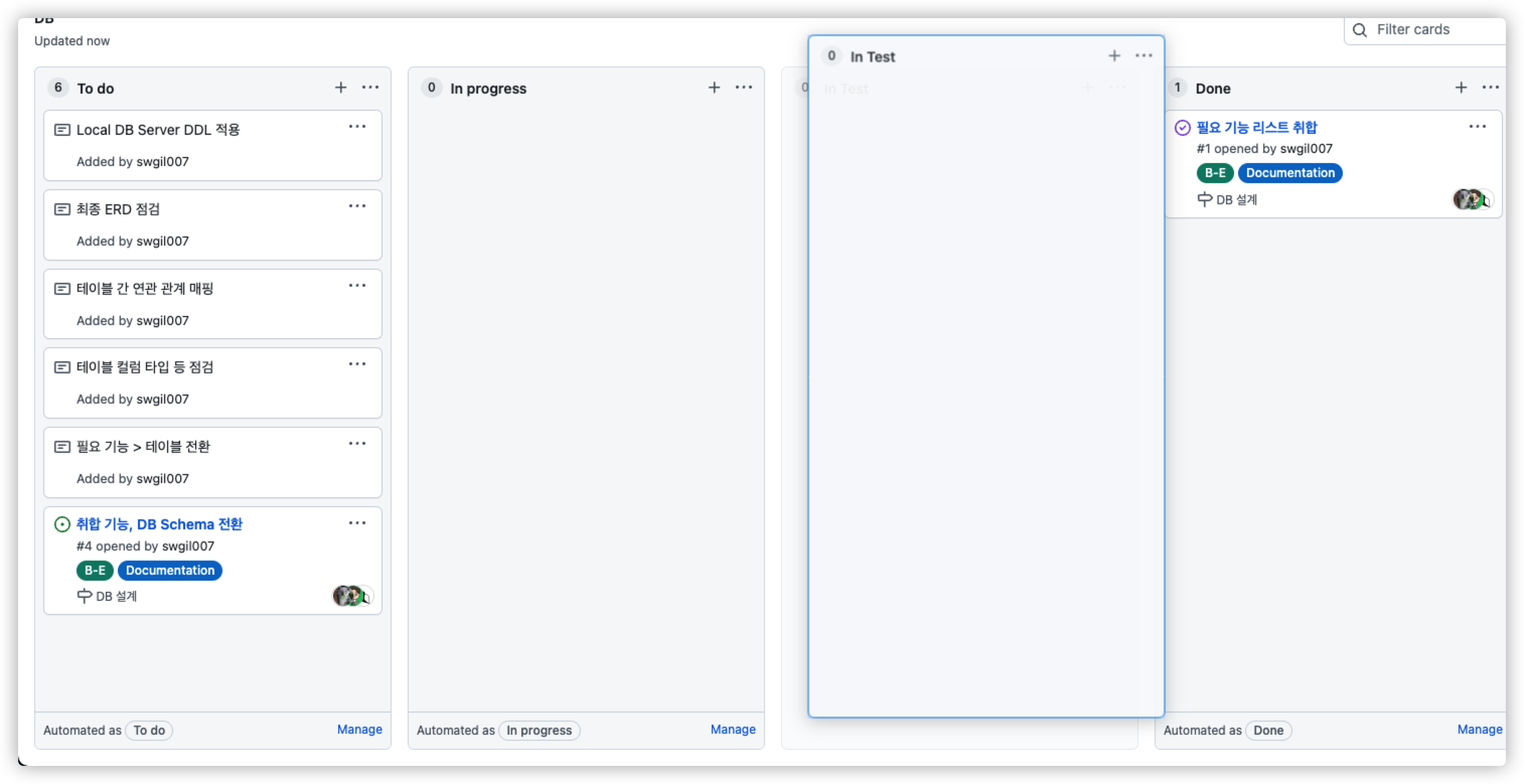Add a card to the In progress column
Screen dimensions: 1524x784
(714, 87)
